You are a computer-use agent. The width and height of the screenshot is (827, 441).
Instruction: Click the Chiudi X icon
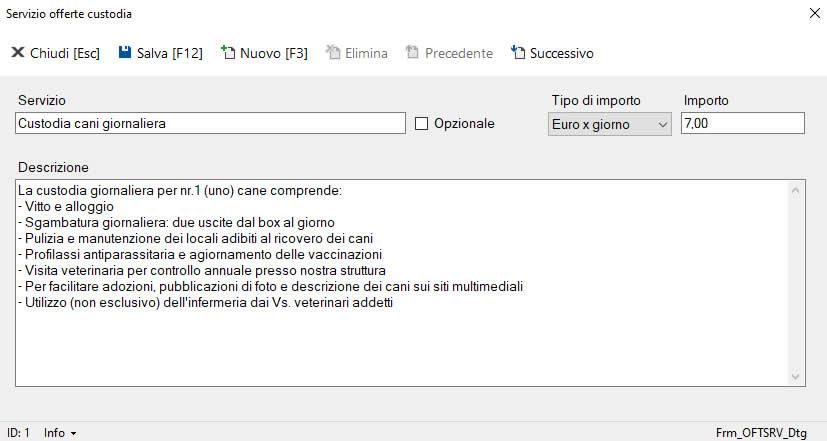(18, 53)
